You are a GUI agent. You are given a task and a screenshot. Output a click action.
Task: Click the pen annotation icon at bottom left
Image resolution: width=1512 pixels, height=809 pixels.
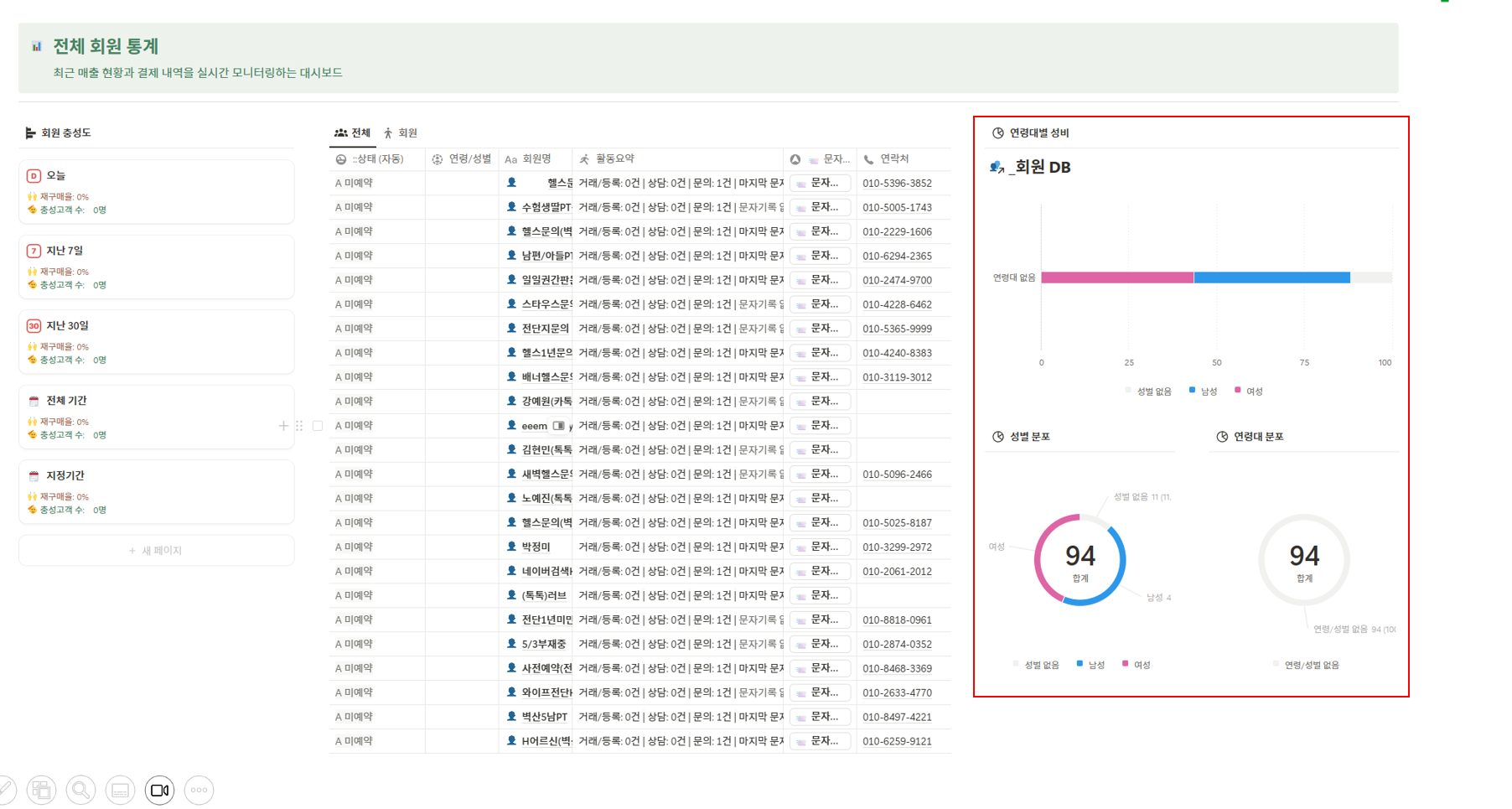[x=5, y=790]
